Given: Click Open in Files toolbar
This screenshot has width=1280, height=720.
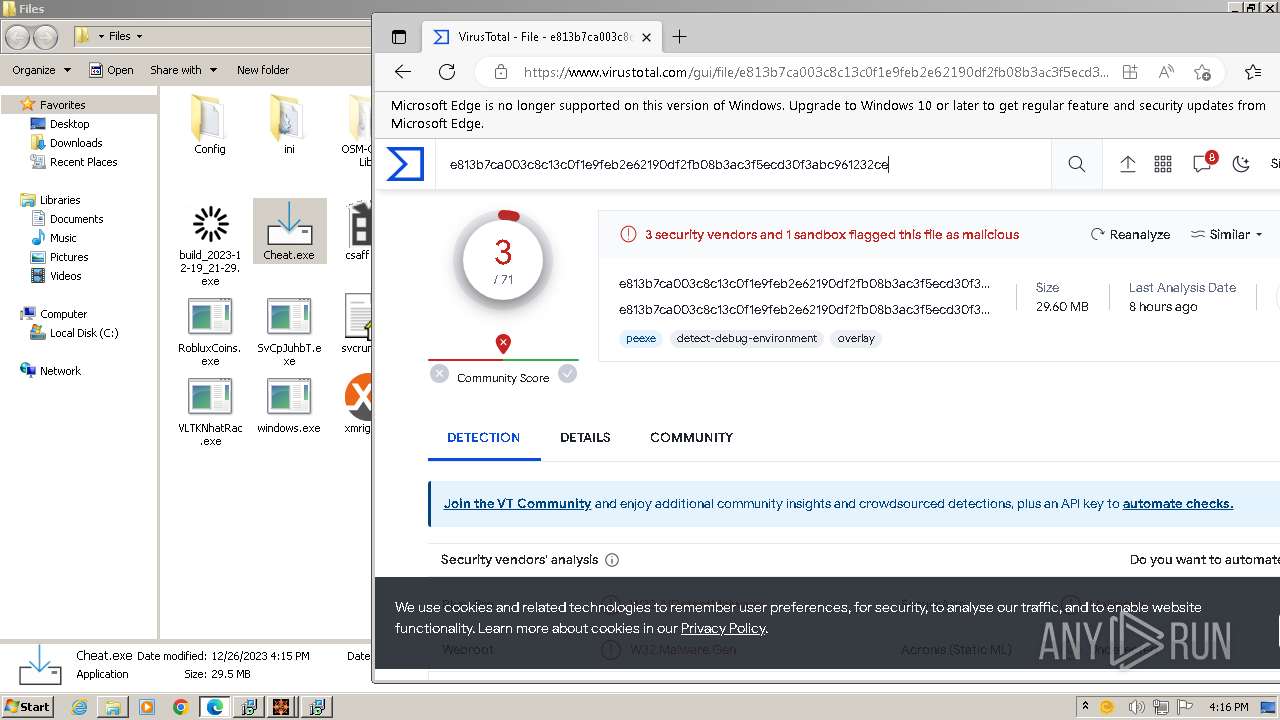Looking at the screenshot, I should [111, 70].
